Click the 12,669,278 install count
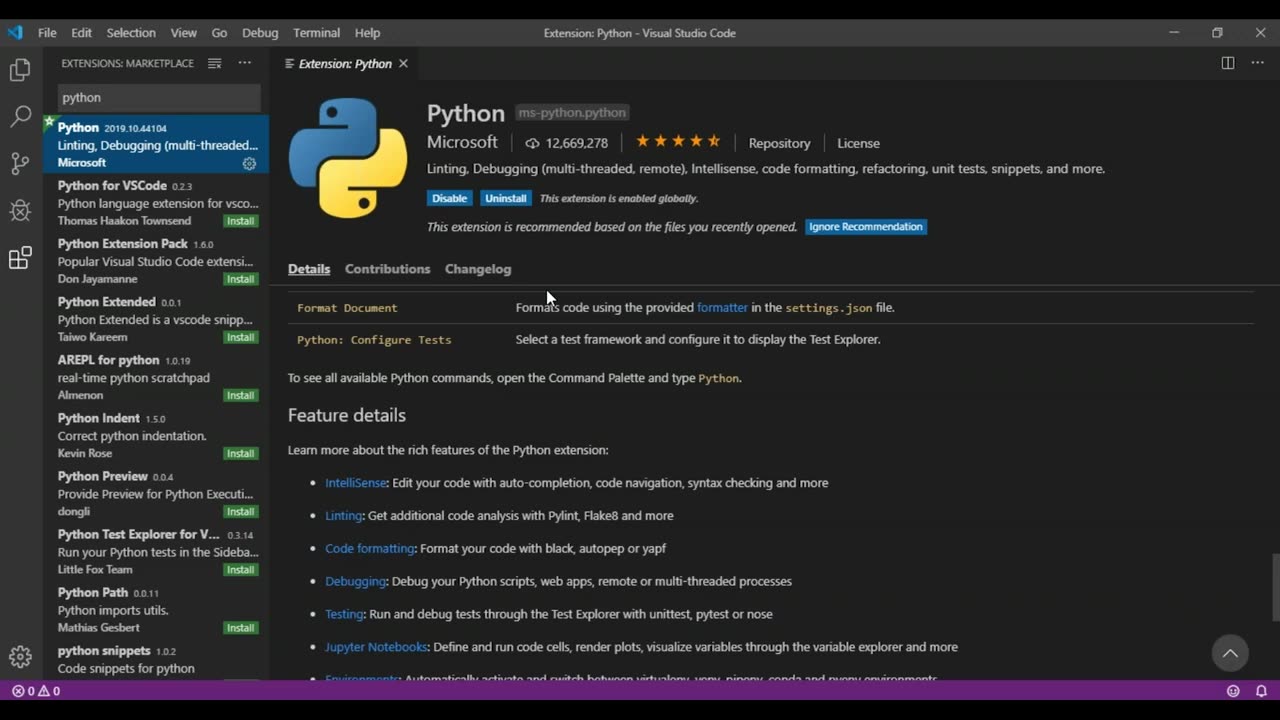This screenshot has height=720, width=1280. (567, 143)
